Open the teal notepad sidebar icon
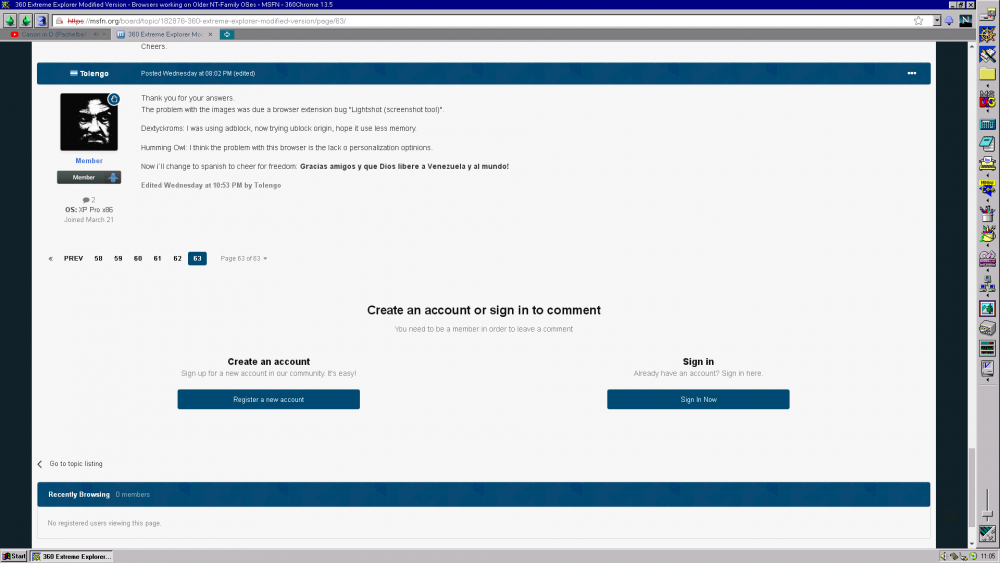 point(987,144)
